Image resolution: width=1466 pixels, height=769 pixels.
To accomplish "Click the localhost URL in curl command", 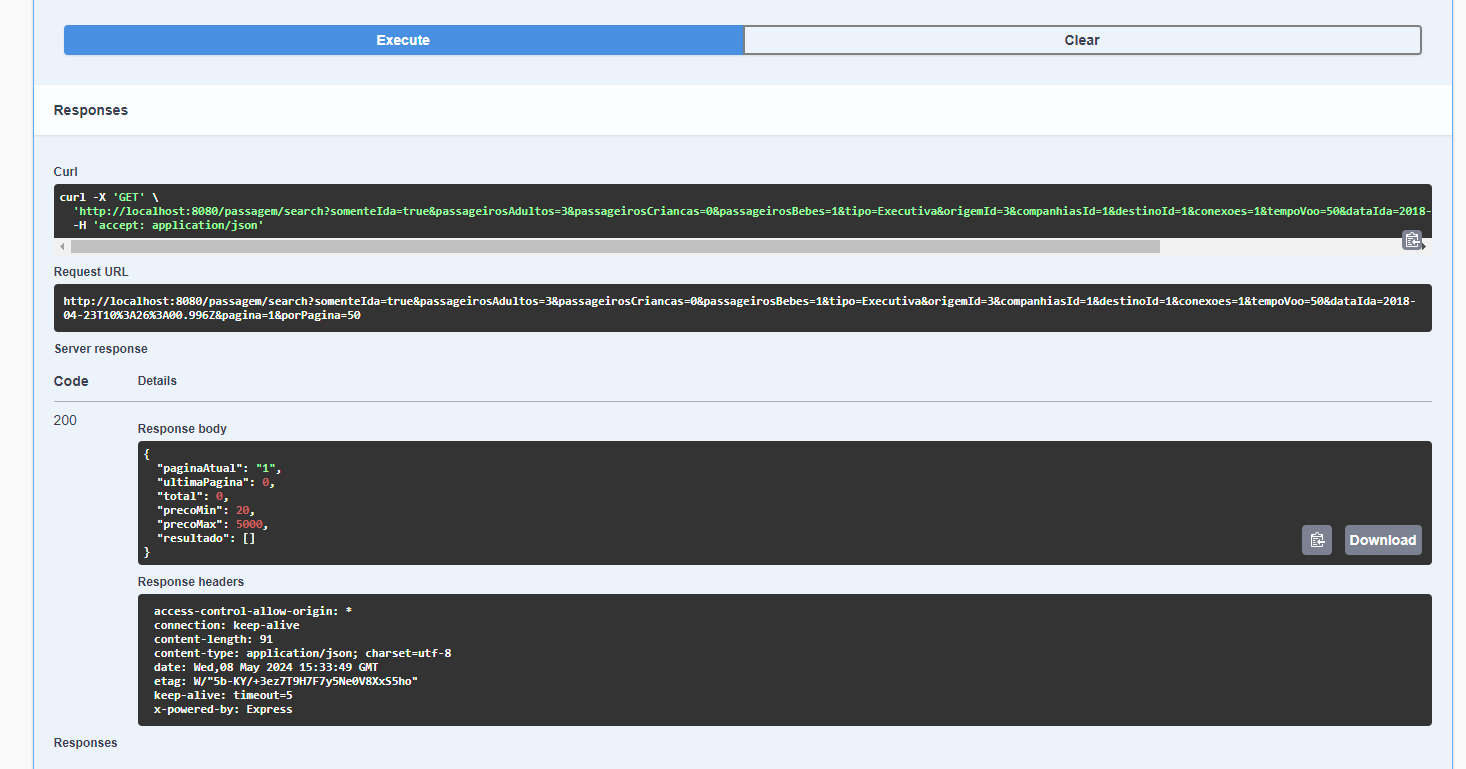I will [x=752, y=211].
